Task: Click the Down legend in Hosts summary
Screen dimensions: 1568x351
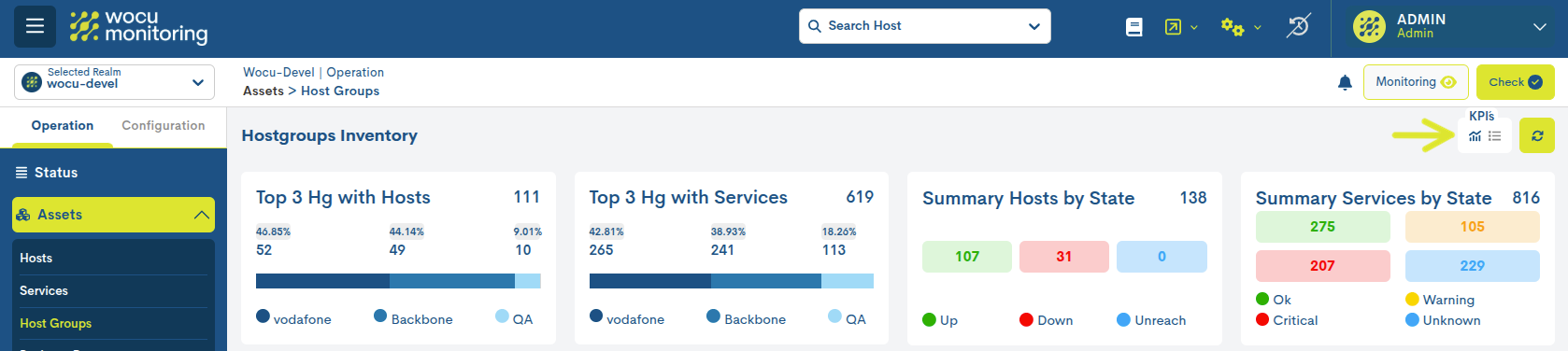Action: point(1046,320)
